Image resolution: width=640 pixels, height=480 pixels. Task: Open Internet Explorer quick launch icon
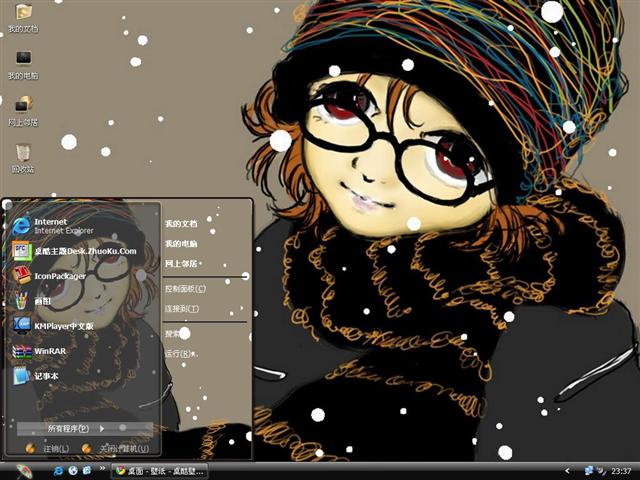[x=58, y=471]
